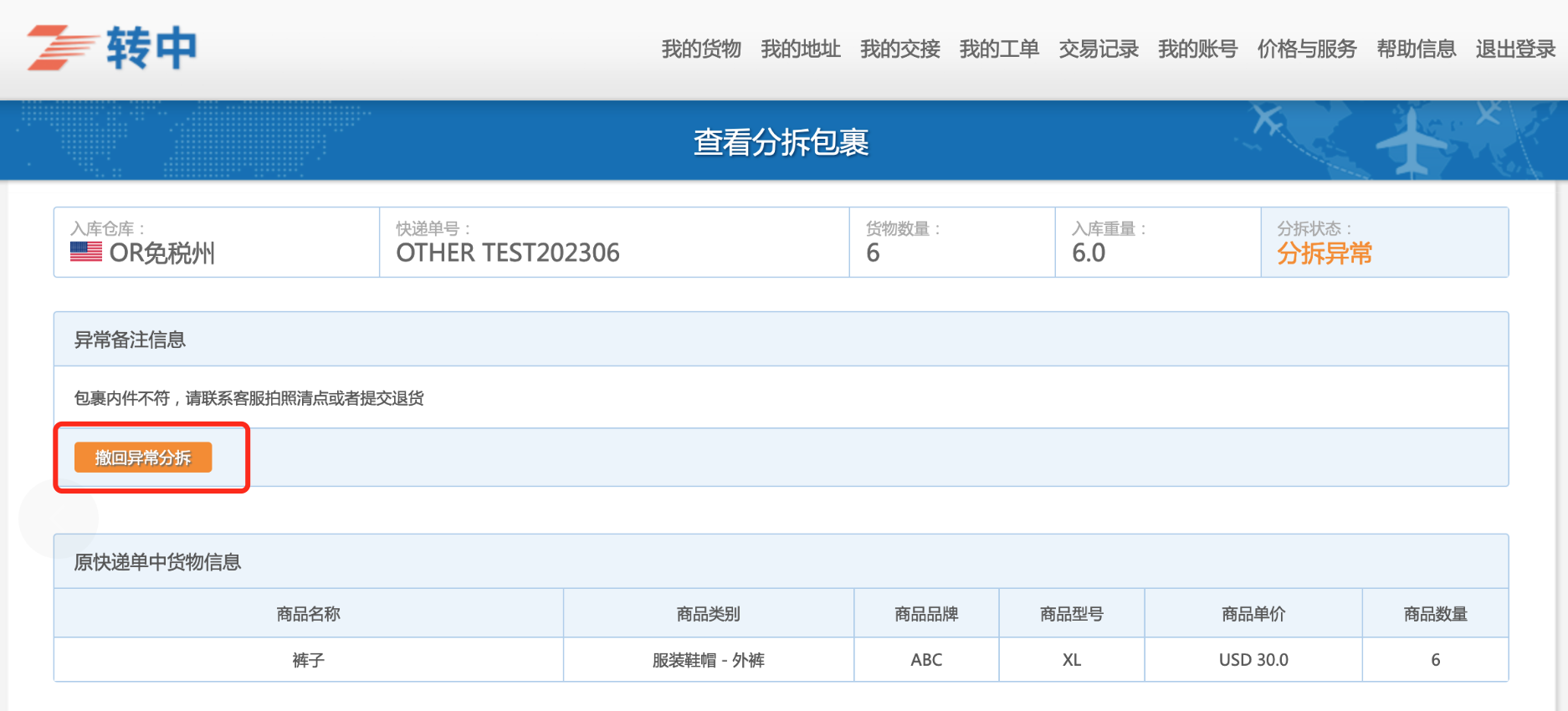Click the 商品名称 column header
This screenshot has width=1568, height=711.
click(x=309, y=614)
